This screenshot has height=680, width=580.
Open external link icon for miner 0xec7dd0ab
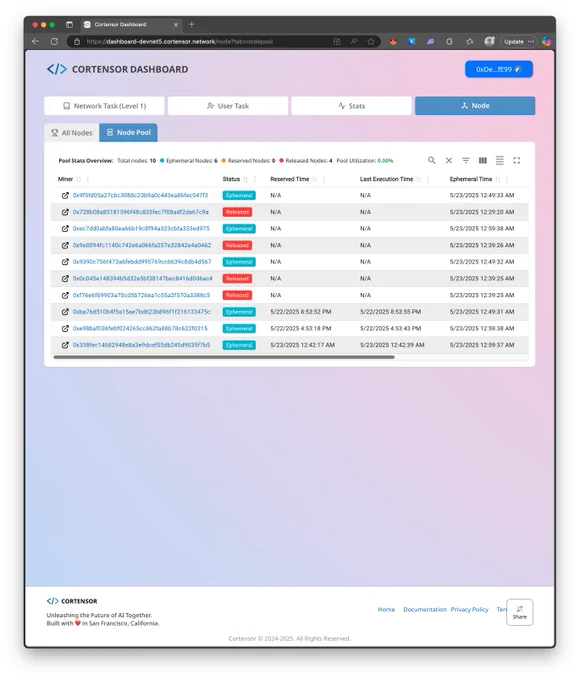65,229
